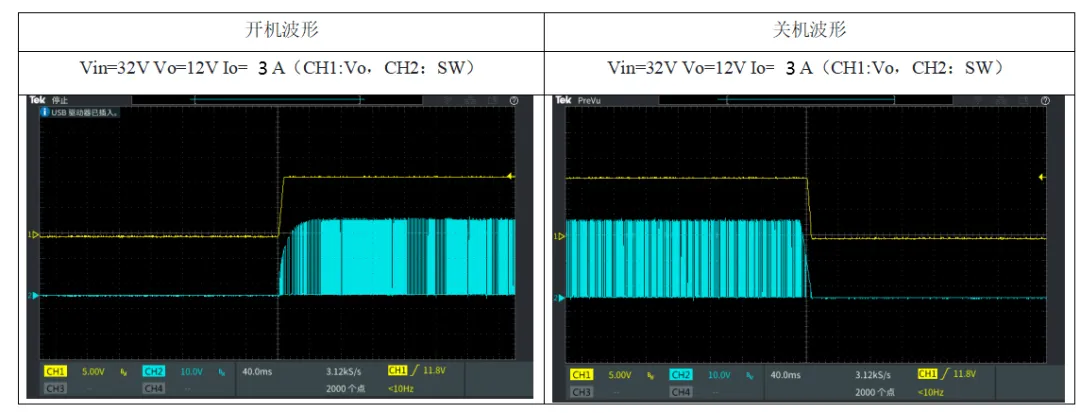Click the help icon on the right oscilloscope

tap(1046, 100)
